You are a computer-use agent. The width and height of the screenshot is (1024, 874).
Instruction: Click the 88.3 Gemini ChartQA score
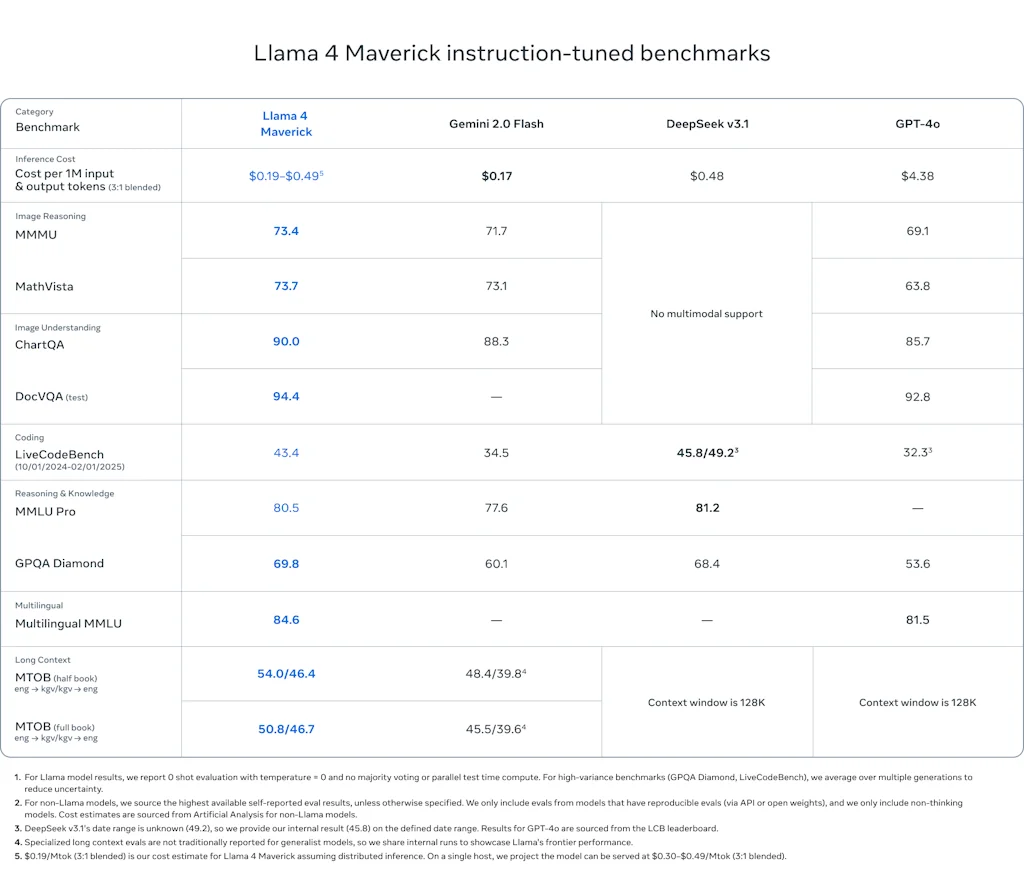point(496,341)
